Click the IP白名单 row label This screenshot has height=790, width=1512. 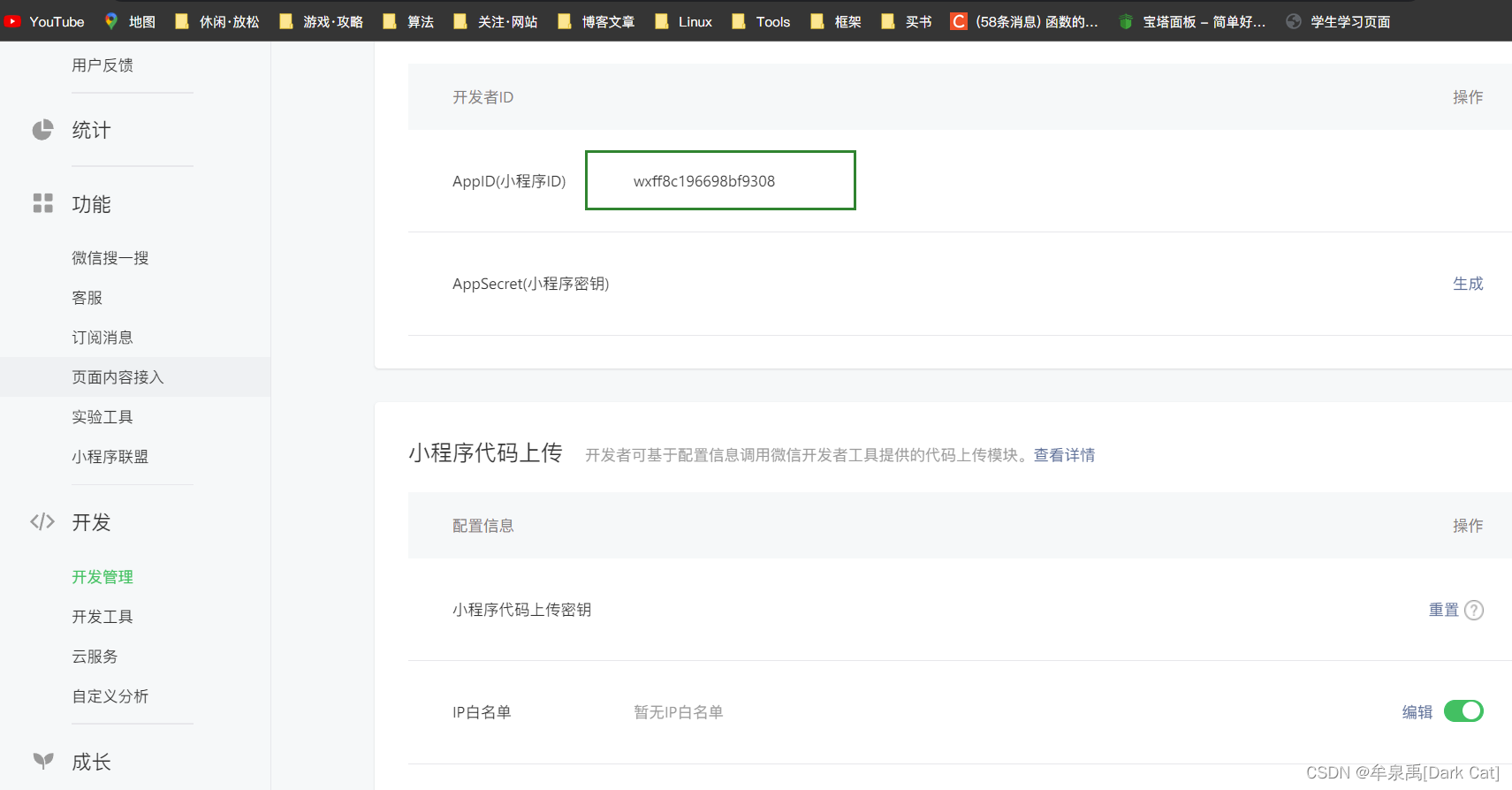(x=482, y=712)
